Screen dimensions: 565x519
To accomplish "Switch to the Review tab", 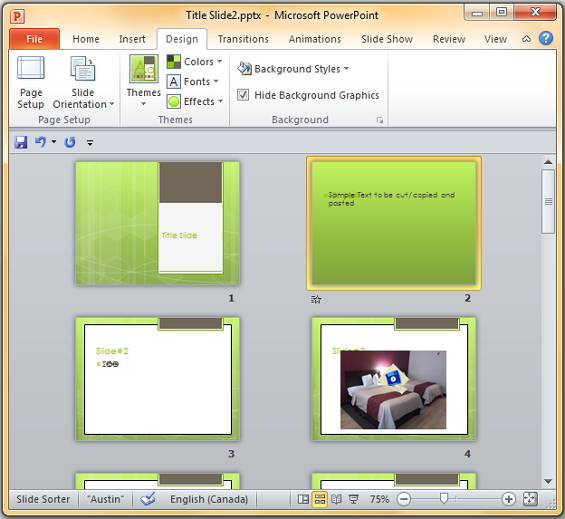I will point(449,39).
